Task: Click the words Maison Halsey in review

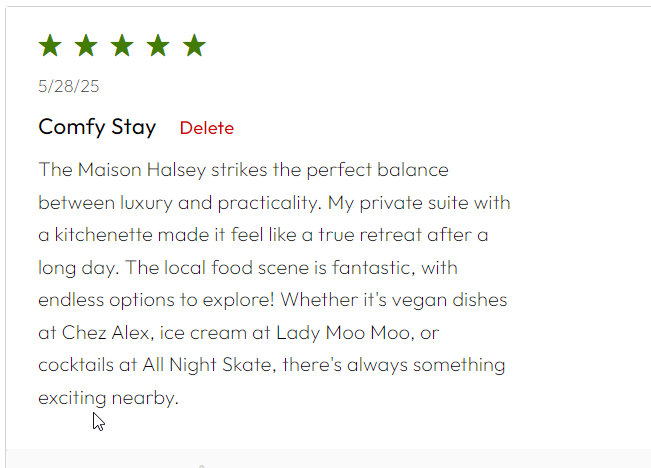Action: click(x=142, y=170)
